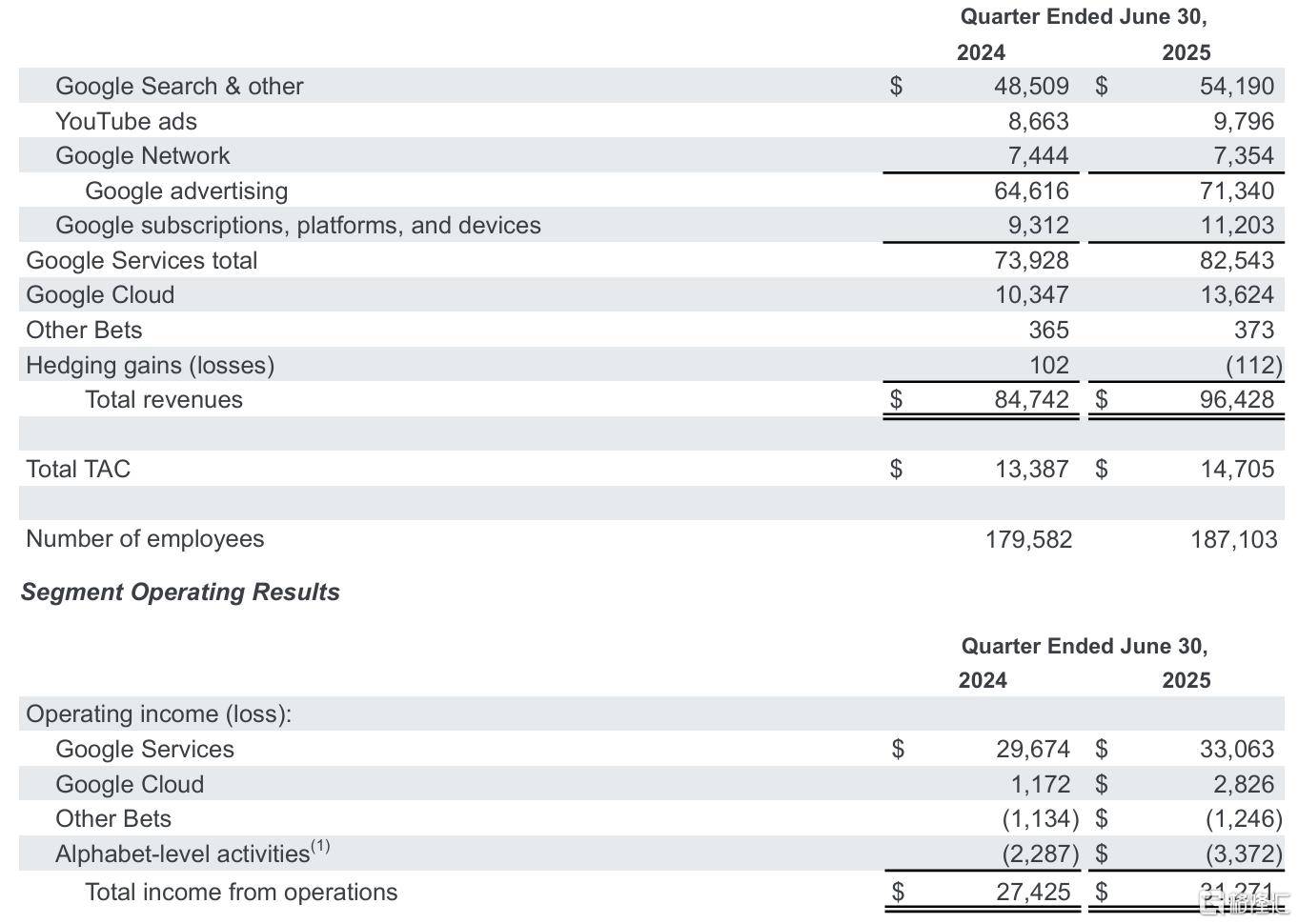Select the YouTube ads 2025 value 9,796

tap(1244, 121)
